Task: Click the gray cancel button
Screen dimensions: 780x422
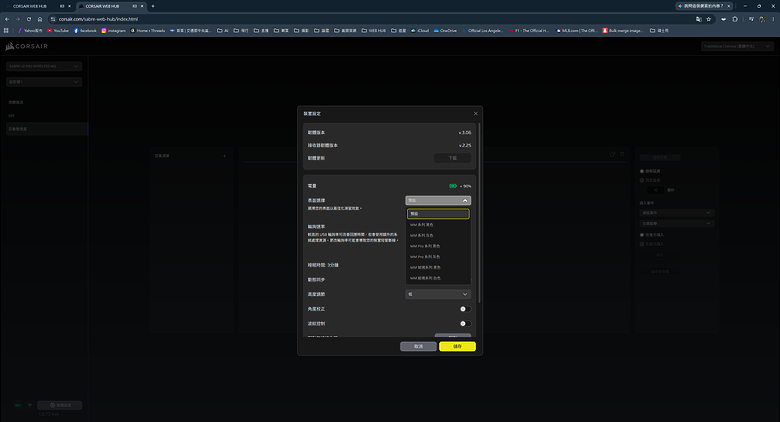Action: coord(418,346)
